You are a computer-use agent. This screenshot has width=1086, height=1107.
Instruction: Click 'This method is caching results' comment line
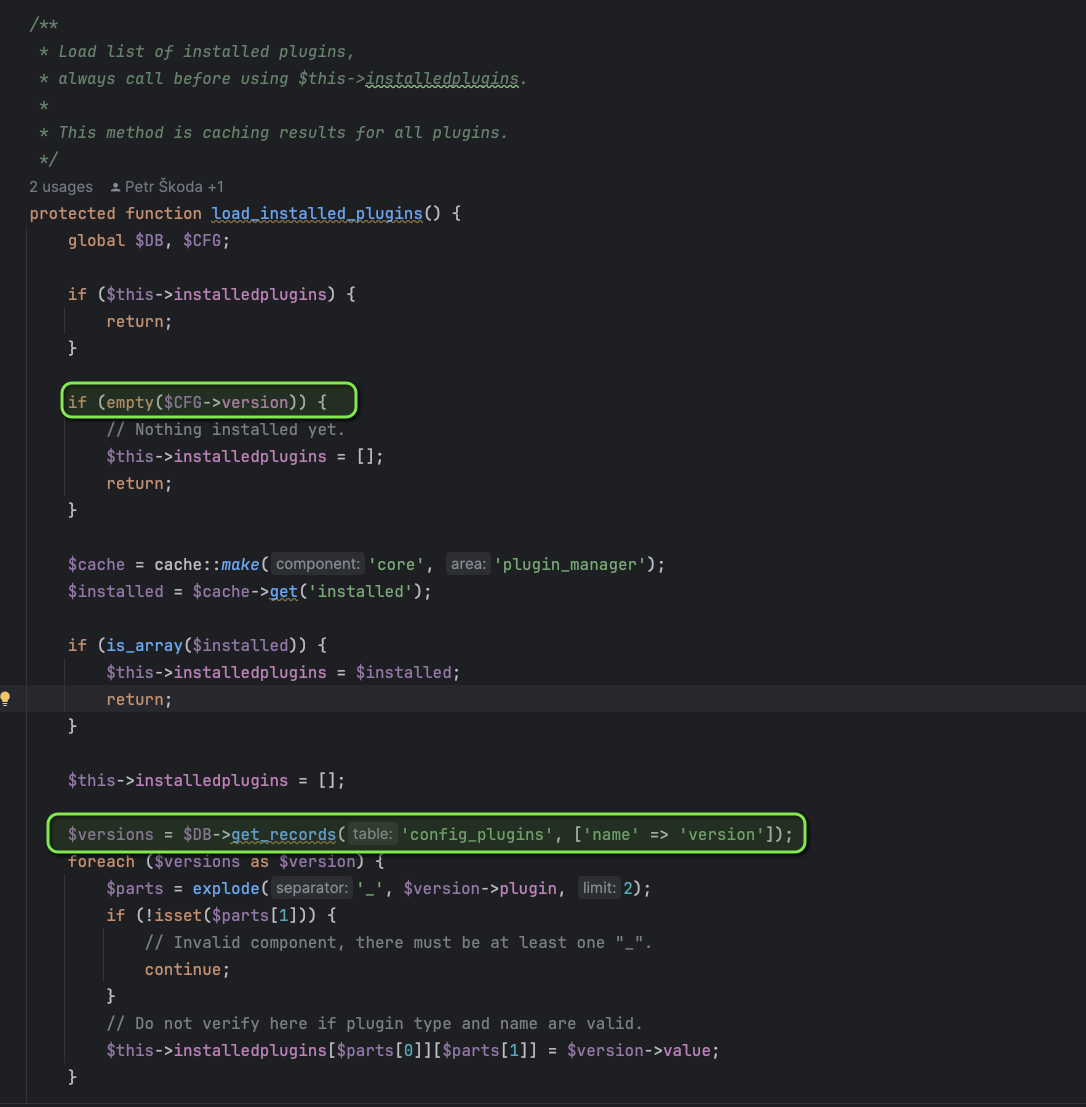(x=283, y=133)
